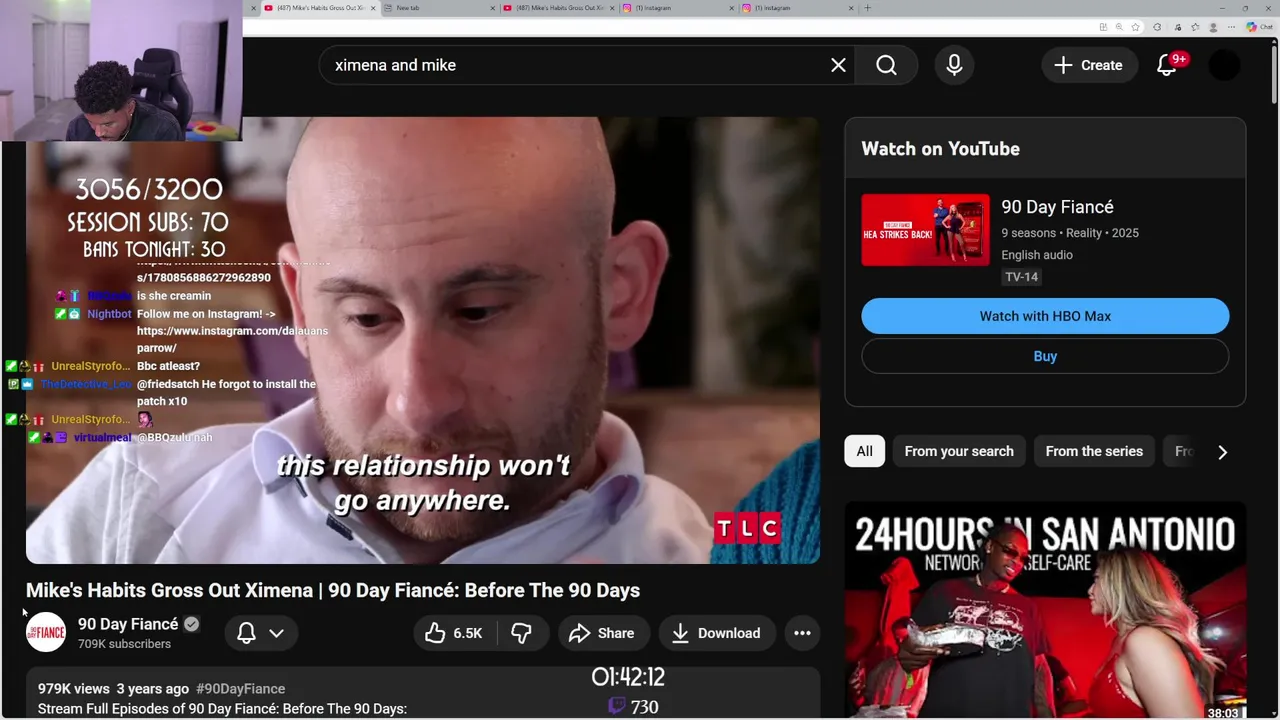1280x720 pixels.
Task: Start voice search with the microphone
Action: pyautogui.click(x=954, y=65)
